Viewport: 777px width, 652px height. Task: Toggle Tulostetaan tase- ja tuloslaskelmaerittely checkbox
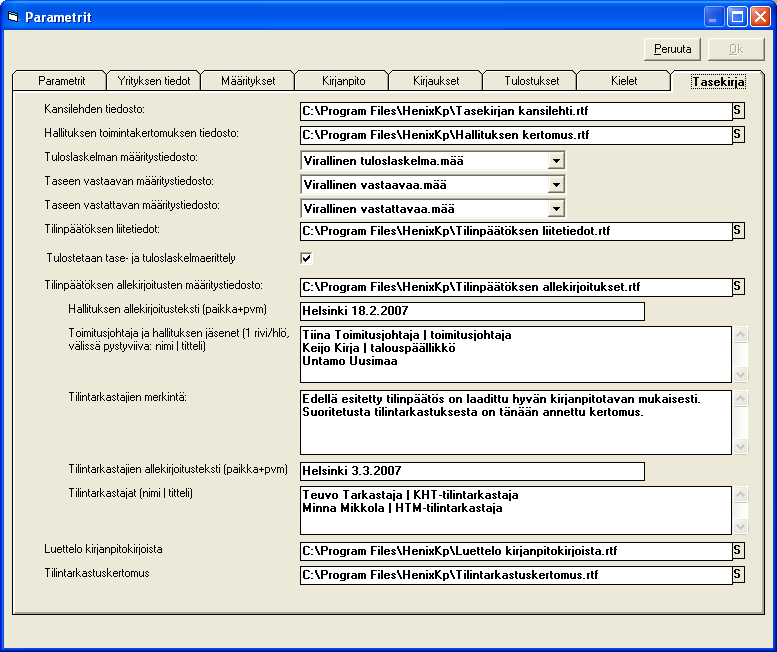pyautogui.click(x=306, y=258)
